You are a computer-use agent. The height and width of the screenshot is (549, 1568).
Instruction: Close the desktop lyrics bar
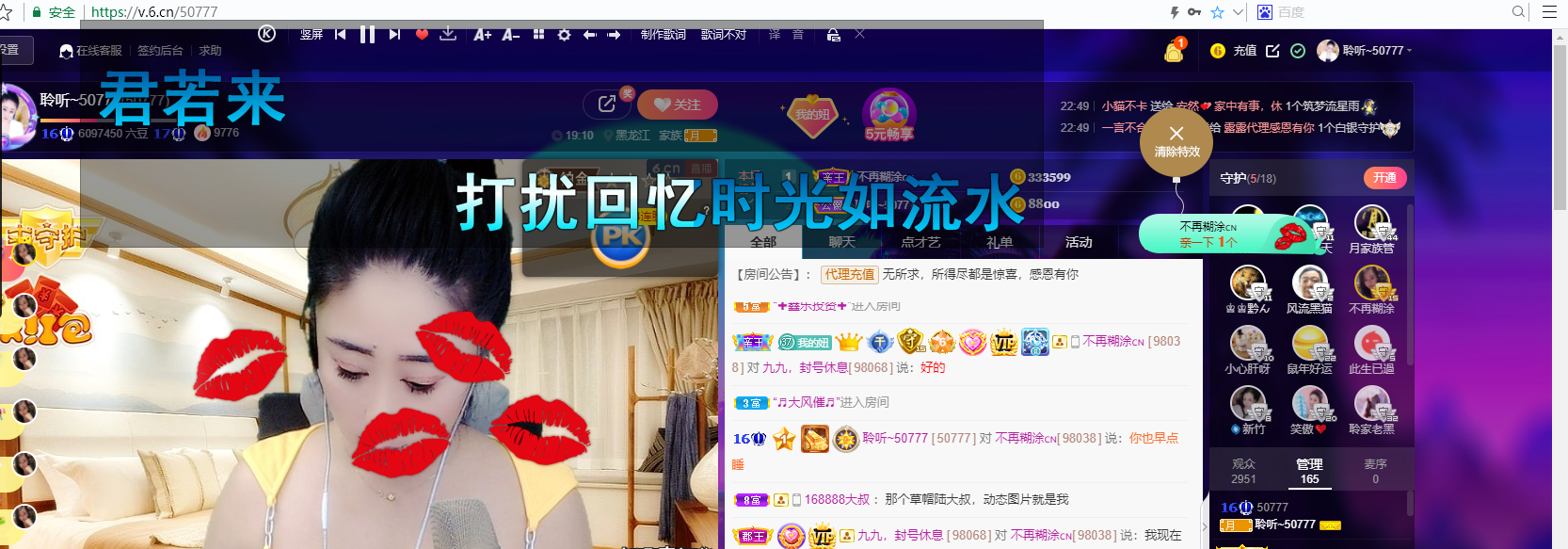coord(859,34)
